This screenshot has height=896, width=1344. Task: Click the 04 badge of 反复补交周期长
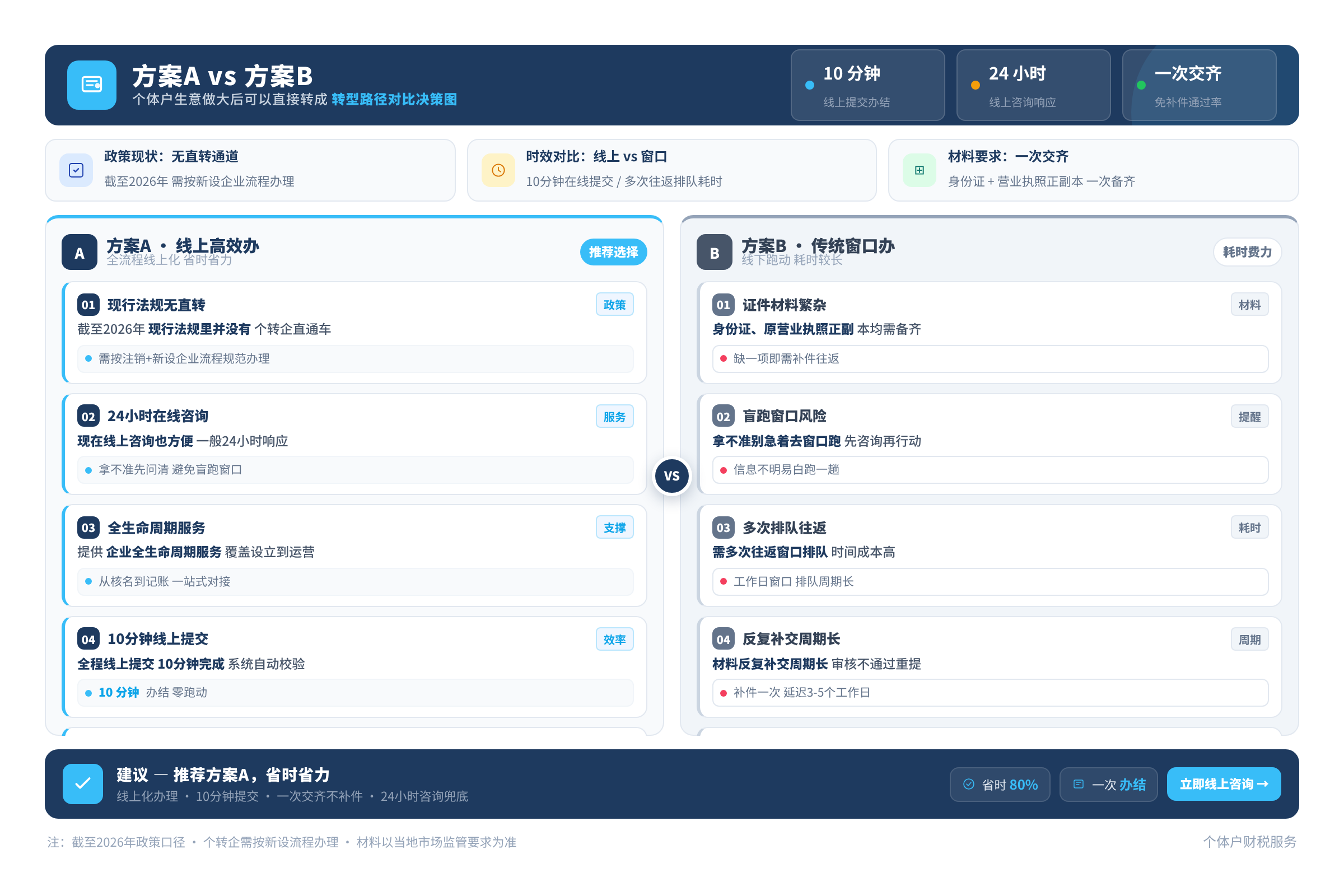coord(724,640)
